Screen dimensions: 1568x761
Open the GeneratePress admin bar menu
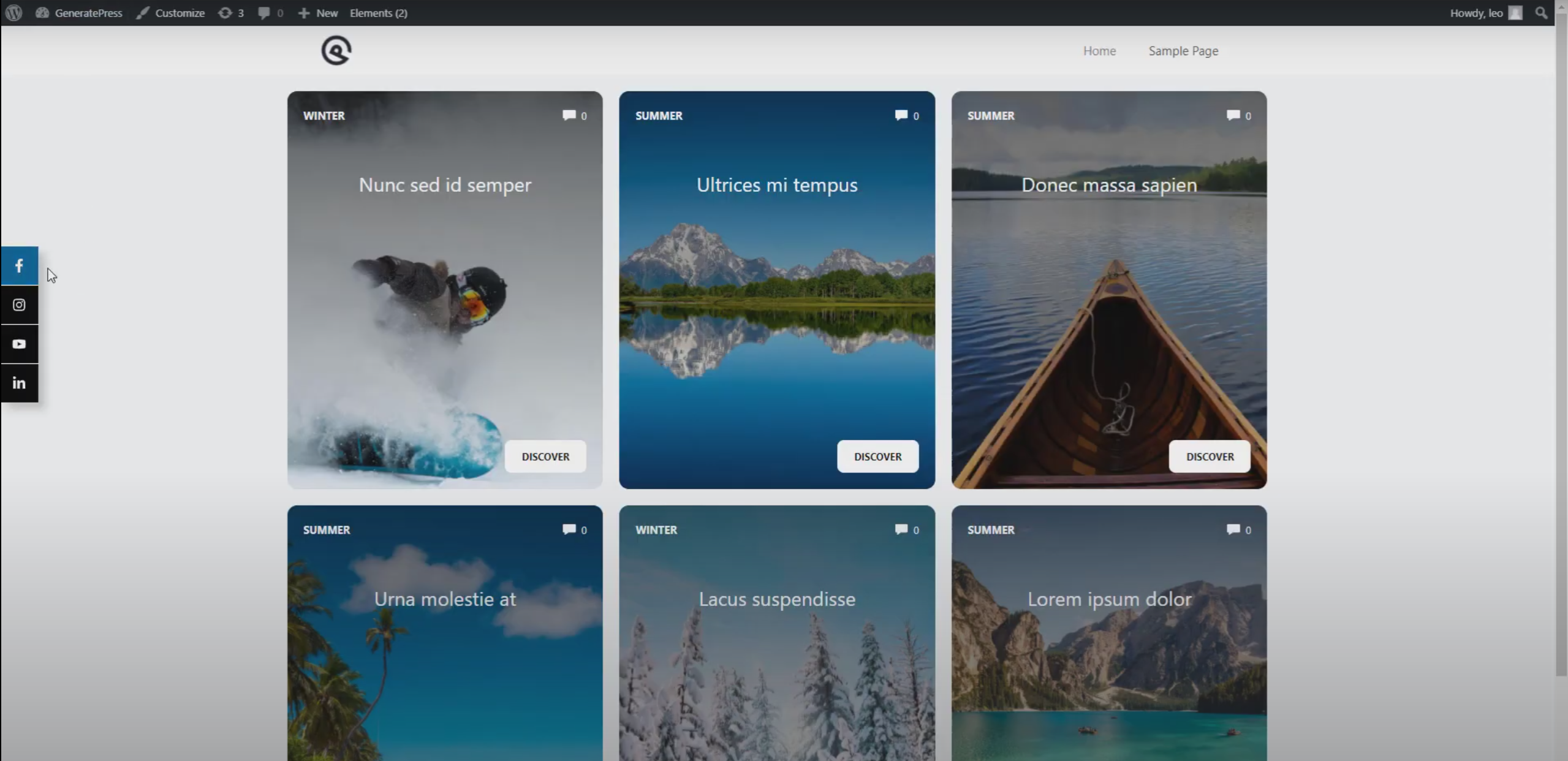coord(79,13)
